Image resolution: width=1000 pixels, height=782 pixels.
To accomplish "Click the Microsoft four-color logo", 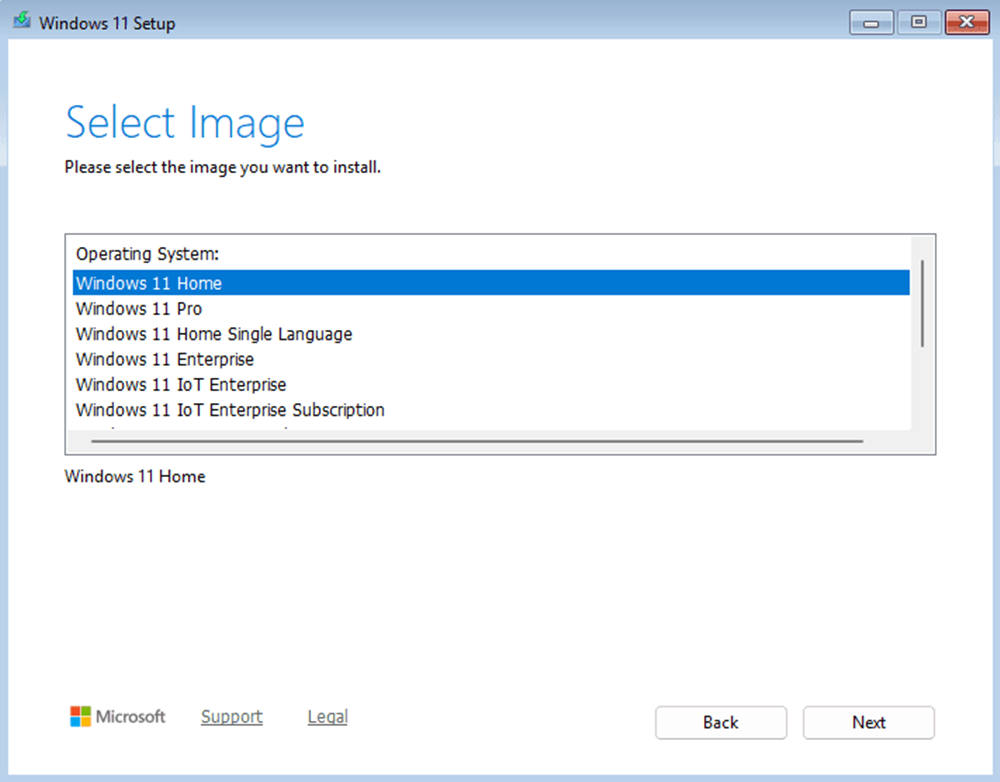I will [80, 716].
